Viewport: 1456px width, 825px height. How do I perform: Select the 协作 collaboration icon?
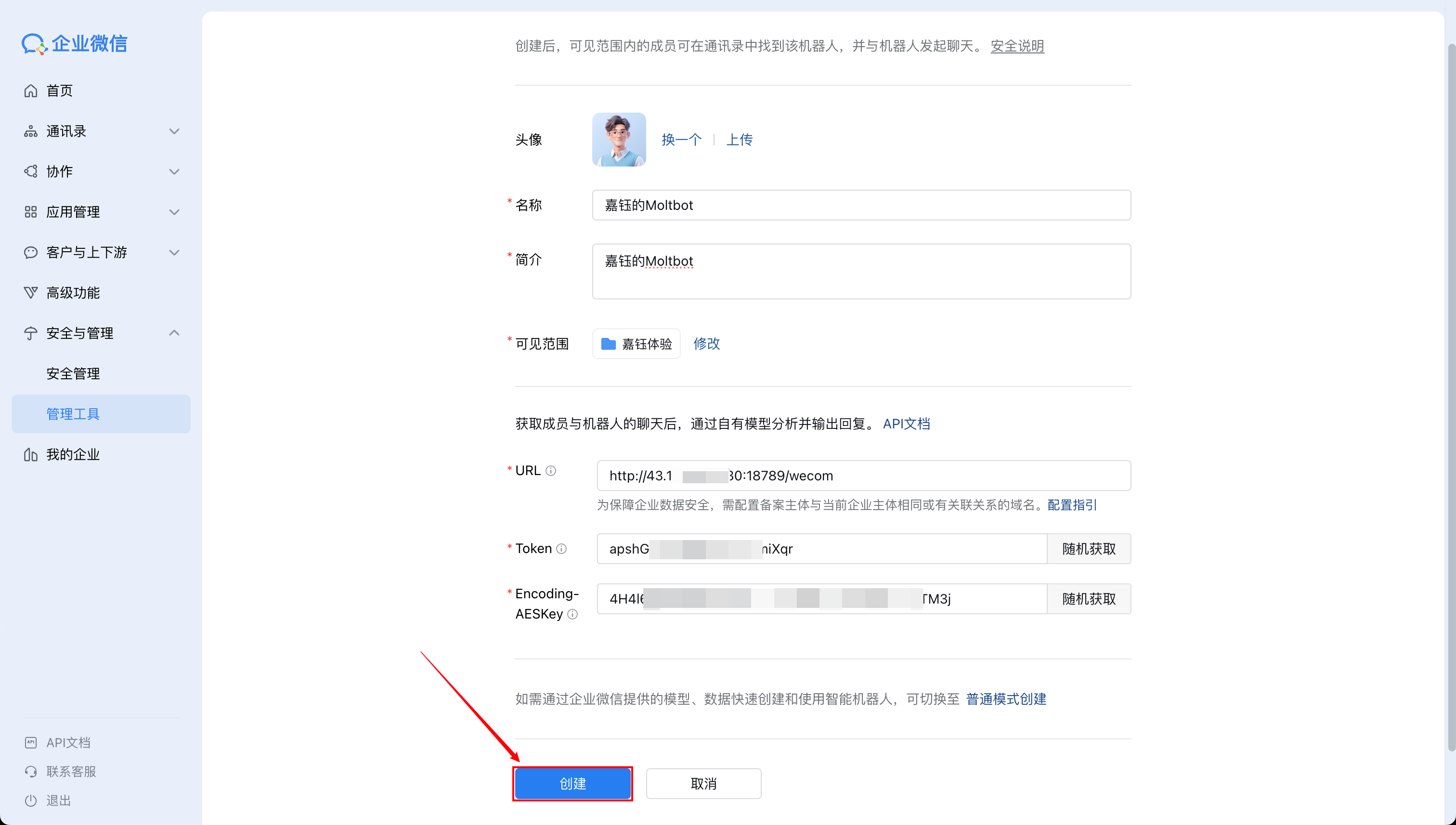pyautogui.click(x=31, y=171)
